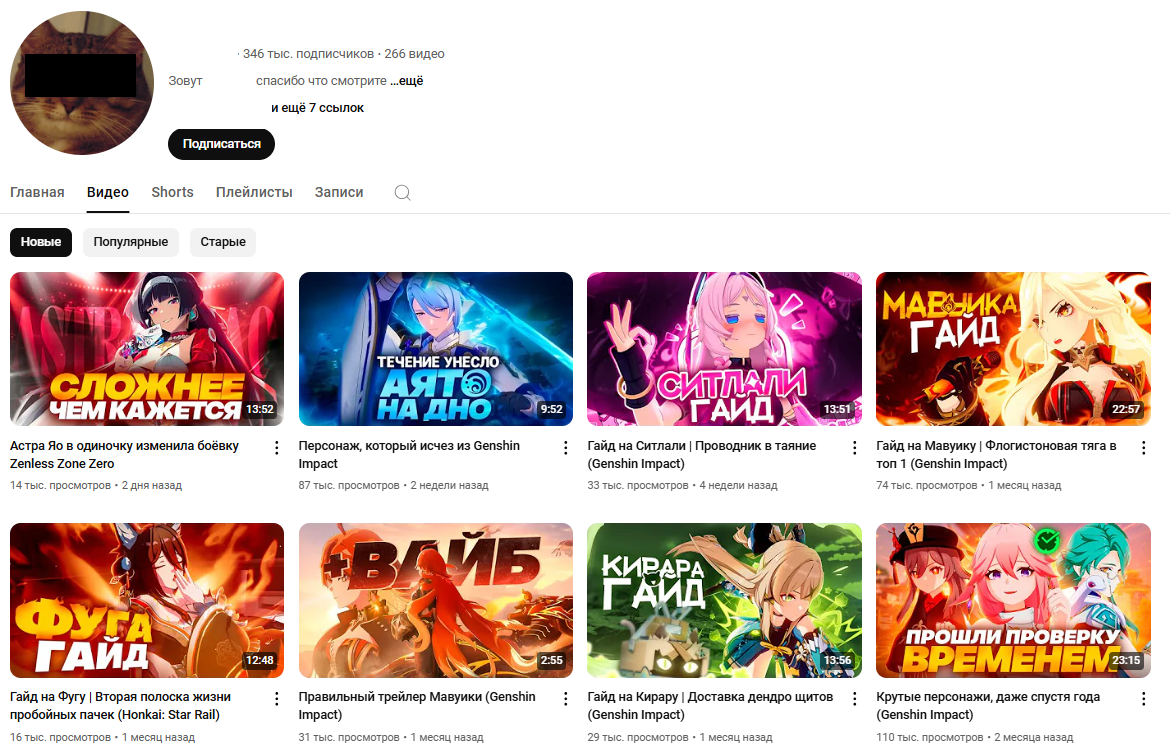1170x752 pixels.
Task: Click the Подписаться button
Action: (x=222, y=144)
